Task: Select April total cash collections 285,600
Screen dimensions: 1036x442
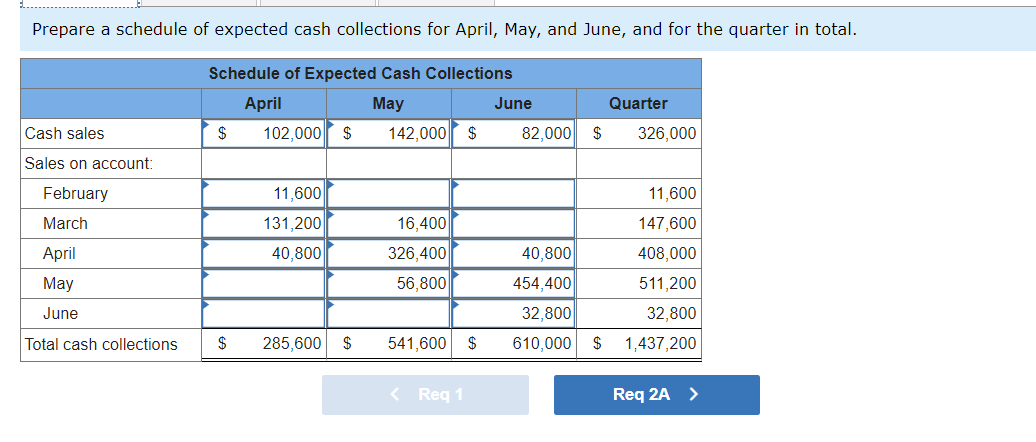Action: coord(264,344)
